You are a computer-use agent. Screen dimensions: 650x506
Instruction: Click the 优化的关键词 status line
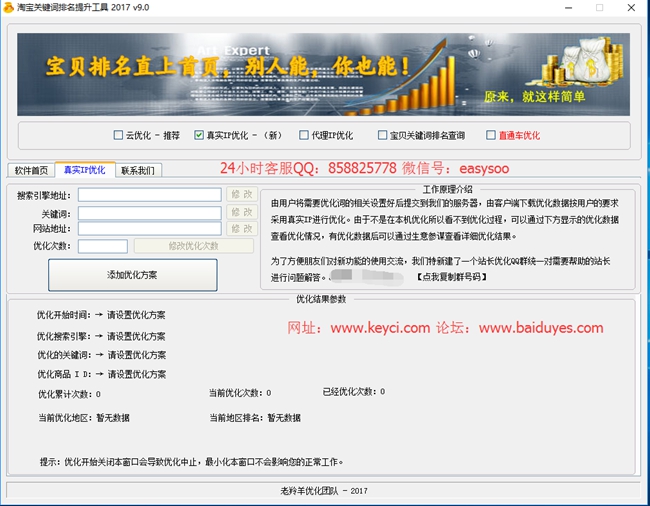click(102, 355)
